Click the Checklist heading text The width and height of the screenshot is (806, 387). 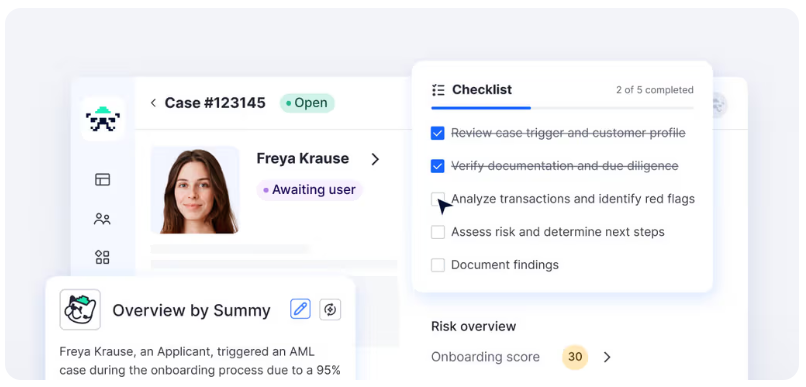(x=482, y=89)
